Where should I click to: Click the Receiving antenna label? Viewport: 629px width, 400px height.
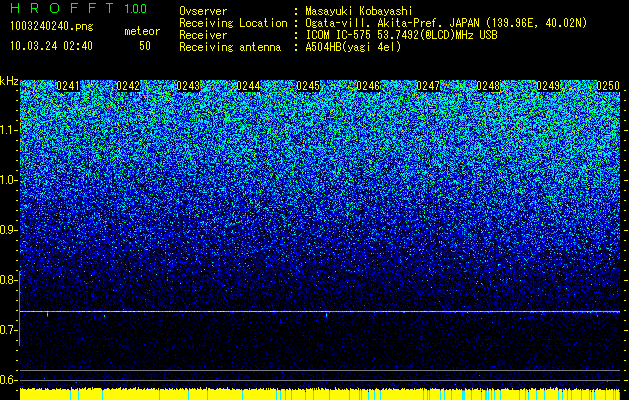pyautogui.click(x=230, y=47)
